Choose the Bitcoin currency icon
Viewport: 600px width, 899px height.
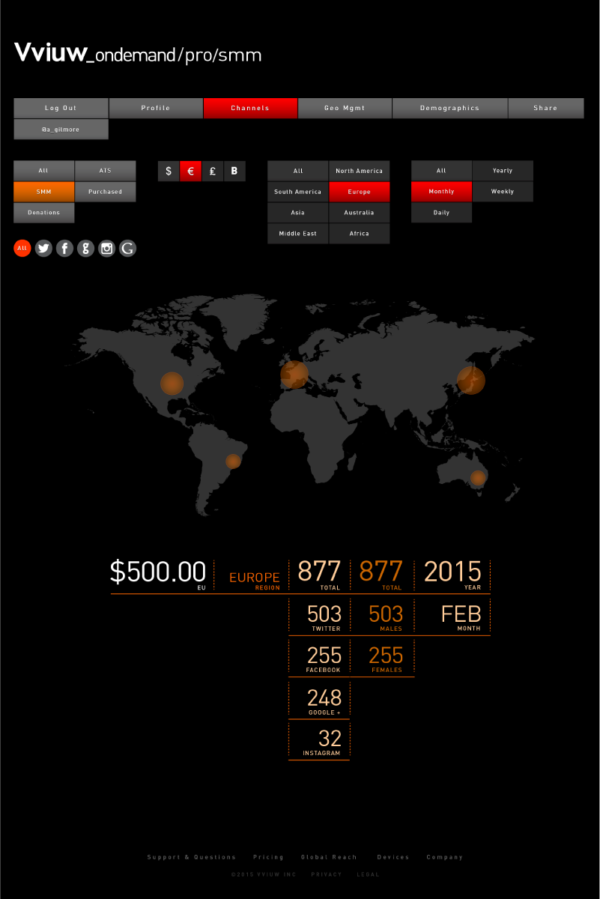tap(234, 171)
